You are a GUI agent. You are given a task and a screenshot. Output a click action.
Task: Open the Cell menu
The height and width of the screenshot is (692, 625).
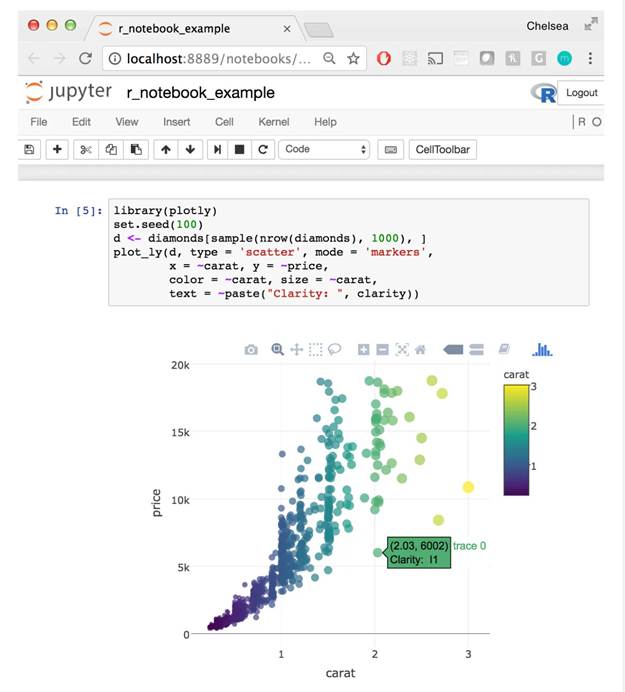[224, 122]
